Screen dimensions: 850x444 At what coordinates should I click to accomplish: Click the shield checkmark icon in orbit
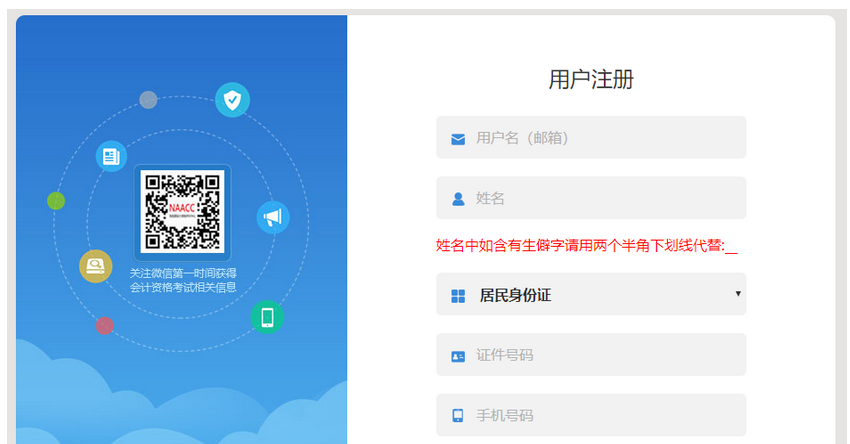point(232,100)
